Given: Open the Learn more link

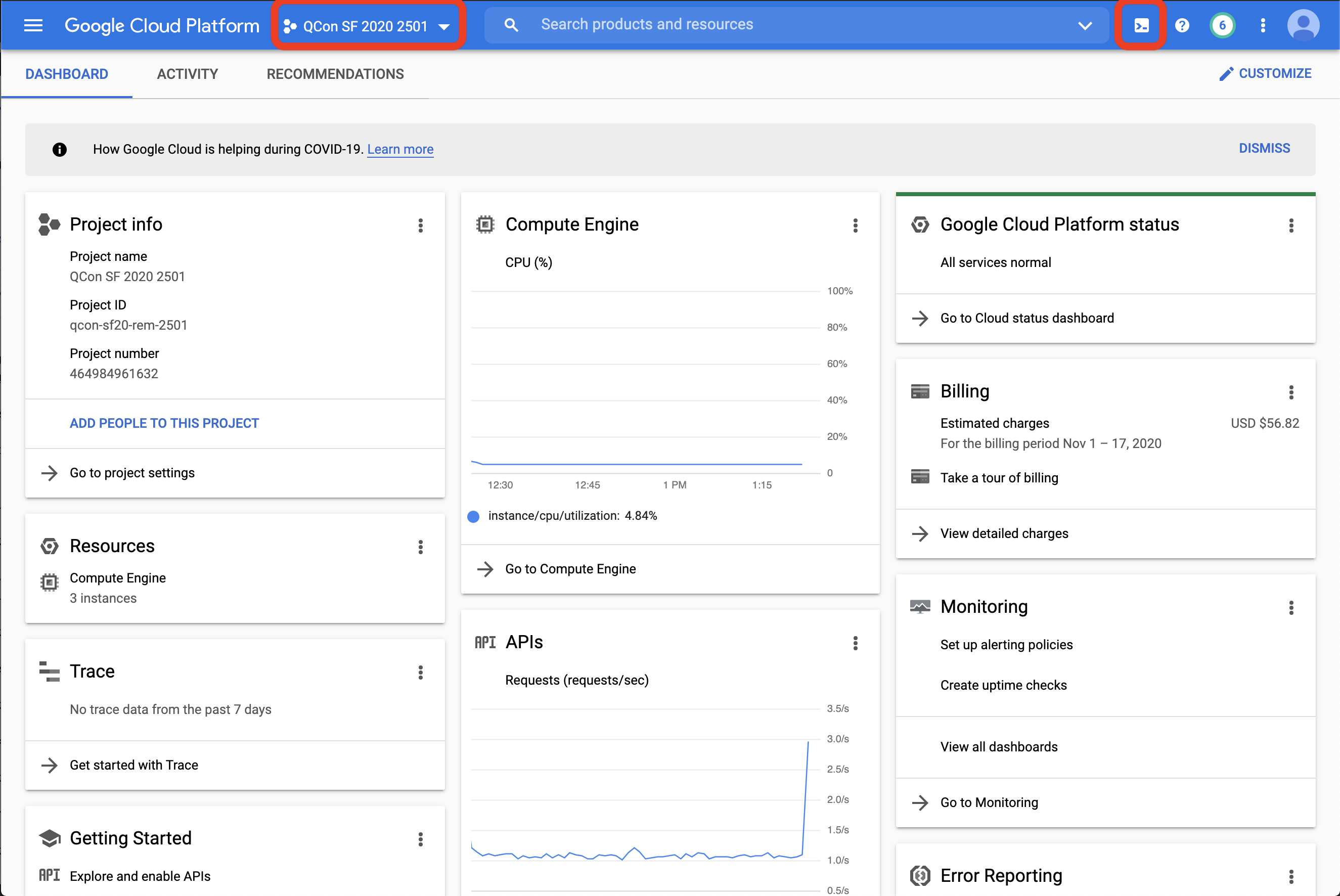Looking at the screenshot, I should 400,149.
